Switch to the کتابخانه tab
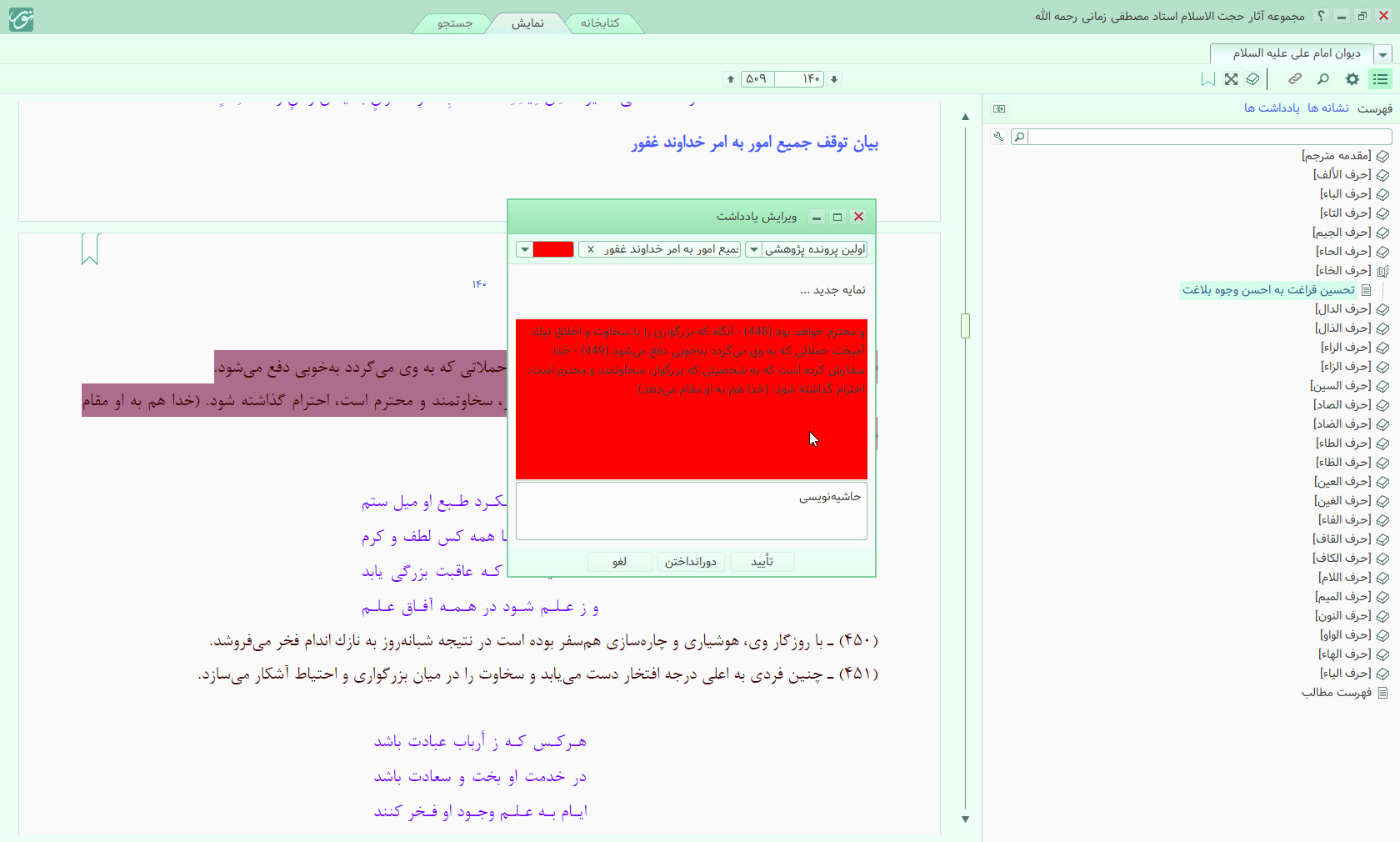The height and width of the screenshot is (842, 1400). pyautogui.click(x=600, y=23)
